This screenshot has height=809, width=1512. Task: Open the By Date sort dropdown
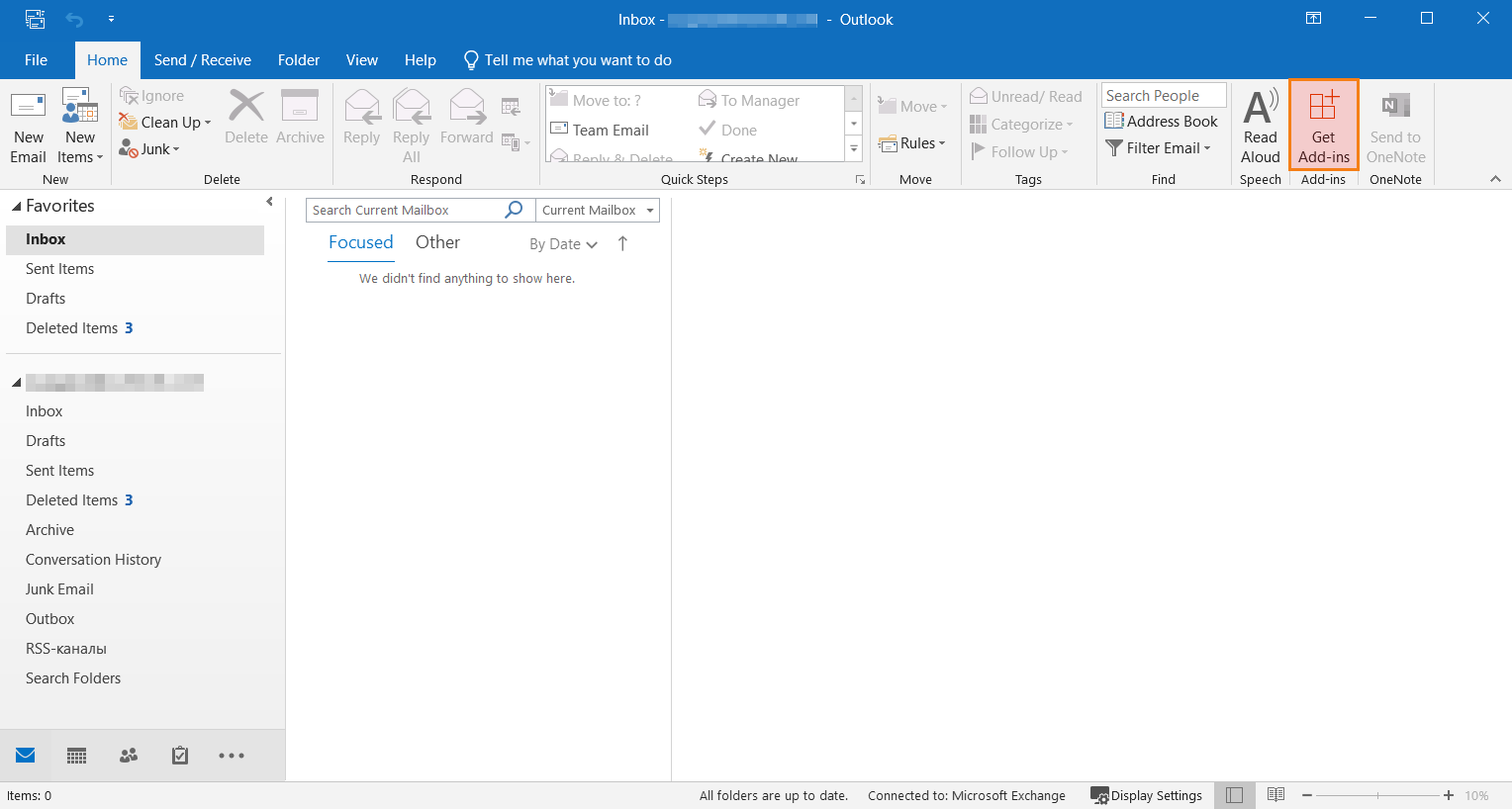[563, 244]
